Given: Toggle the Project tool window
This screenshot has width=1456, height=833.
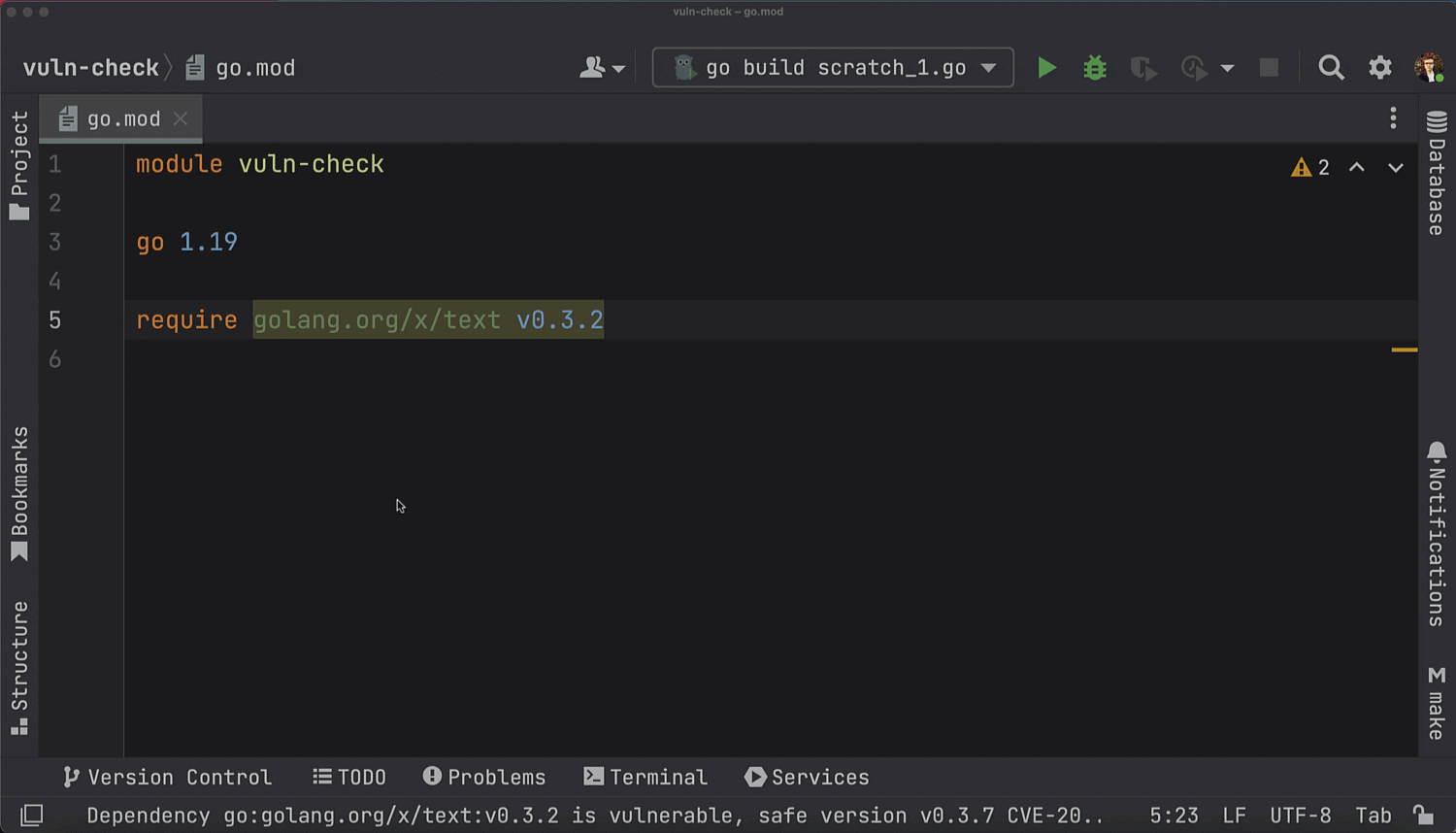Looking at the screenshot, I should pyautogui.click(x=19, y=165).
